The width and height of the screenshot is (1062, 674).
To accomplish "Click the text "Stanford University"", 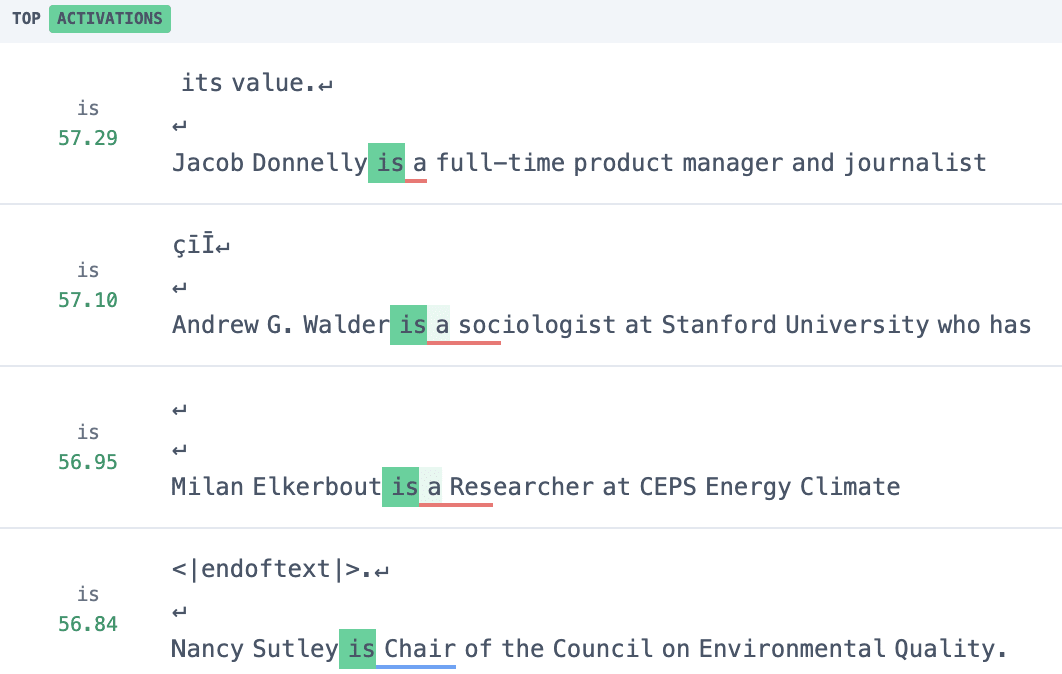I will [x=795, y=325].
